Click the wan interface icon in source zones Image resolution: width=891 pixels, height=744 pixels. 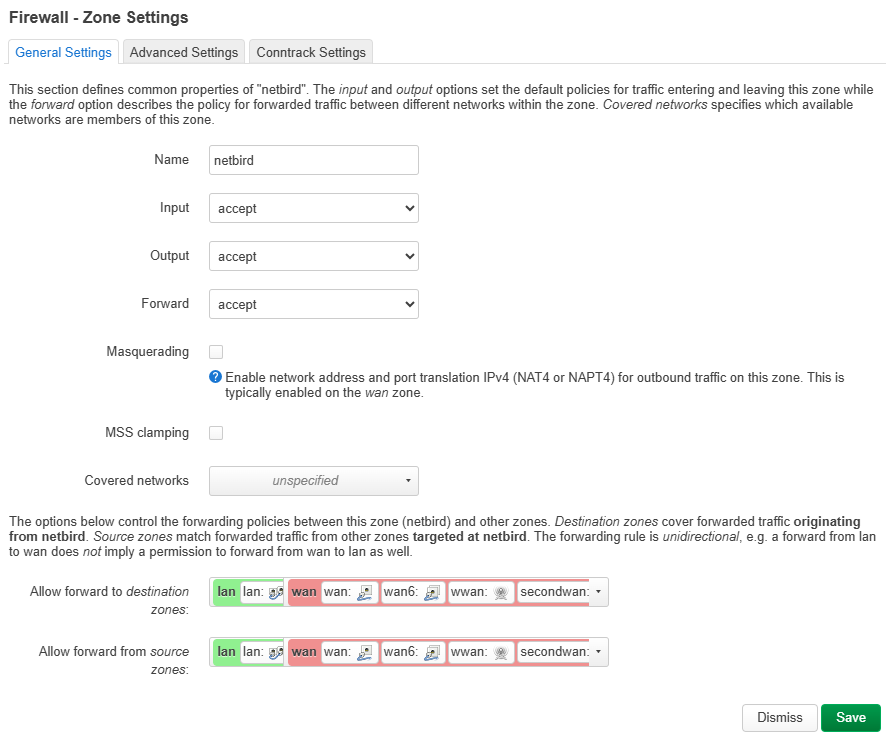(x=365, y=652)
